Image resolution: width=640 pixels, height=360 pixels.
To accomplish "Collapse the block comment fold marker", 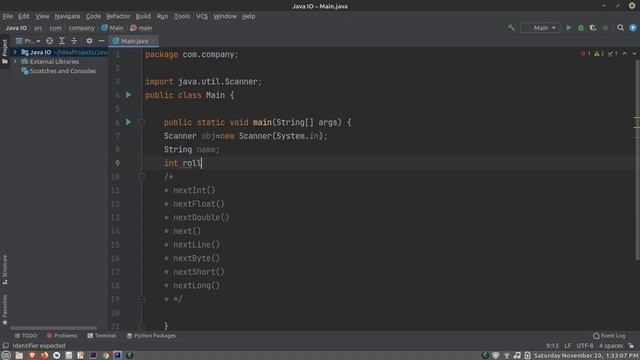I will pos(141,177).
